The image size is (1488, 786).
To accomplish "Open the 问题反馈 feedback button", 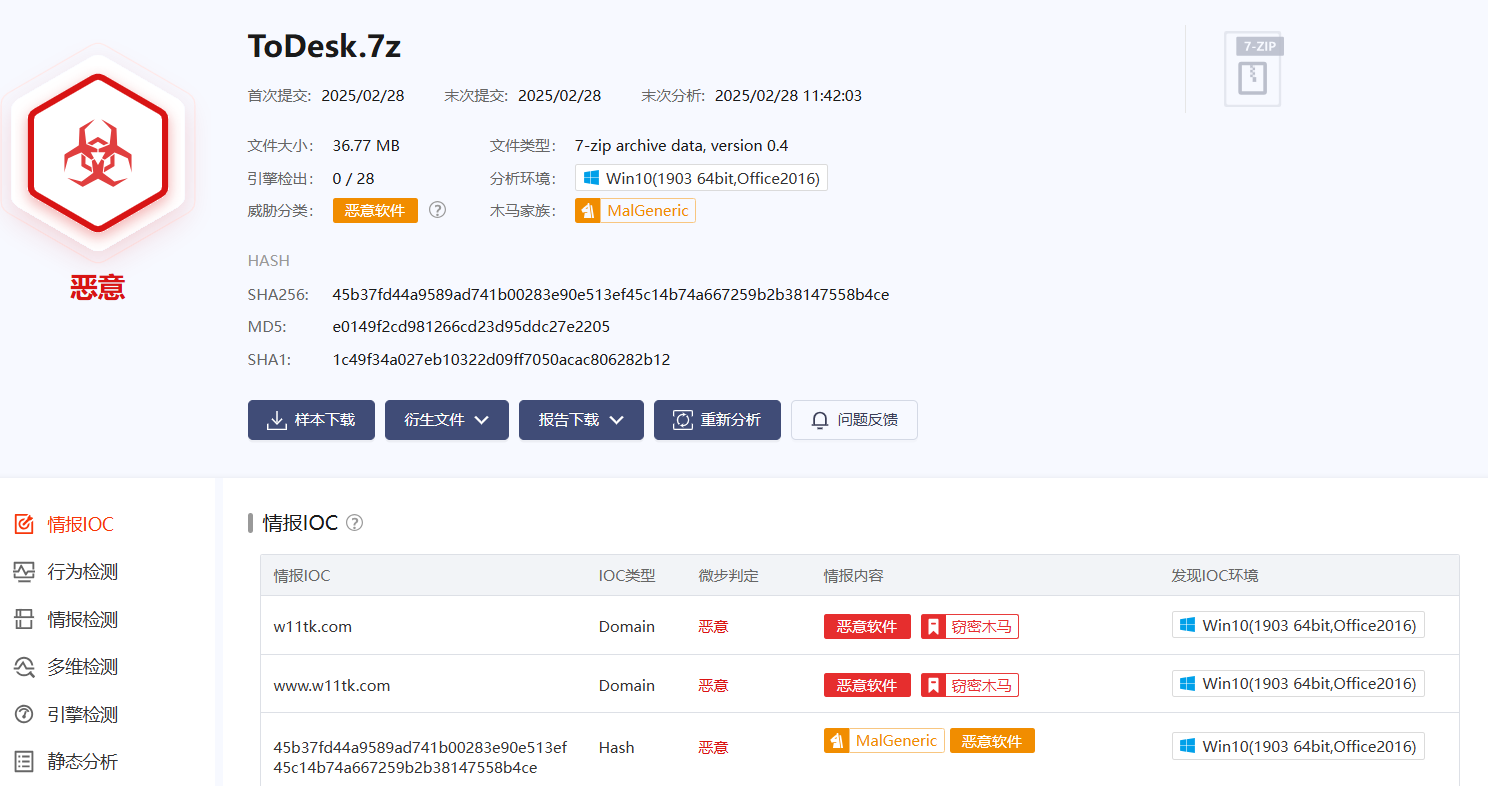I will [x=854, y=420].
